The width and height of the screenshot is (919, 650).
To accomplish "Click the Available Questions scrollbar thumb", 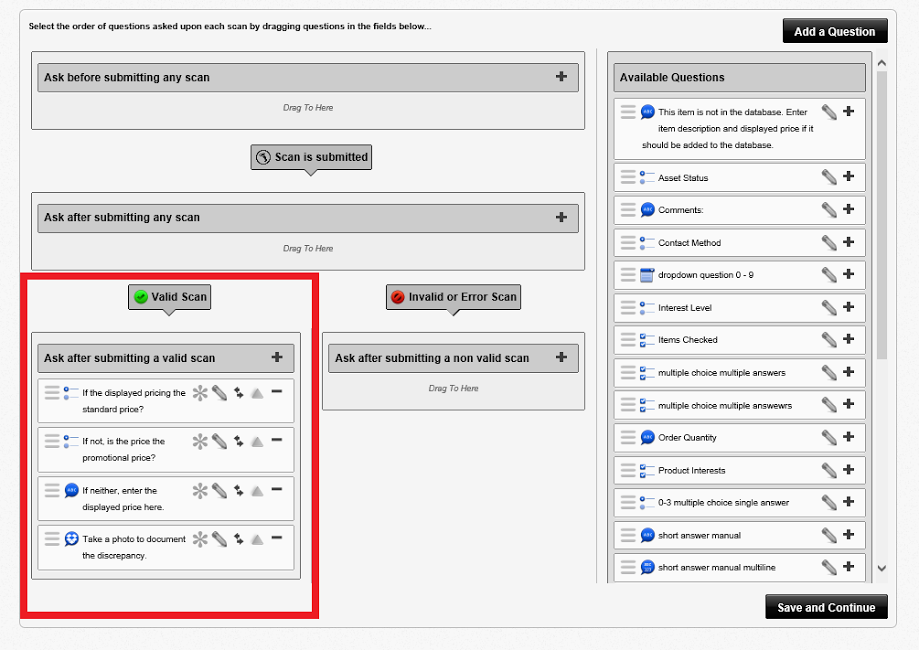I will click(881, 215).
